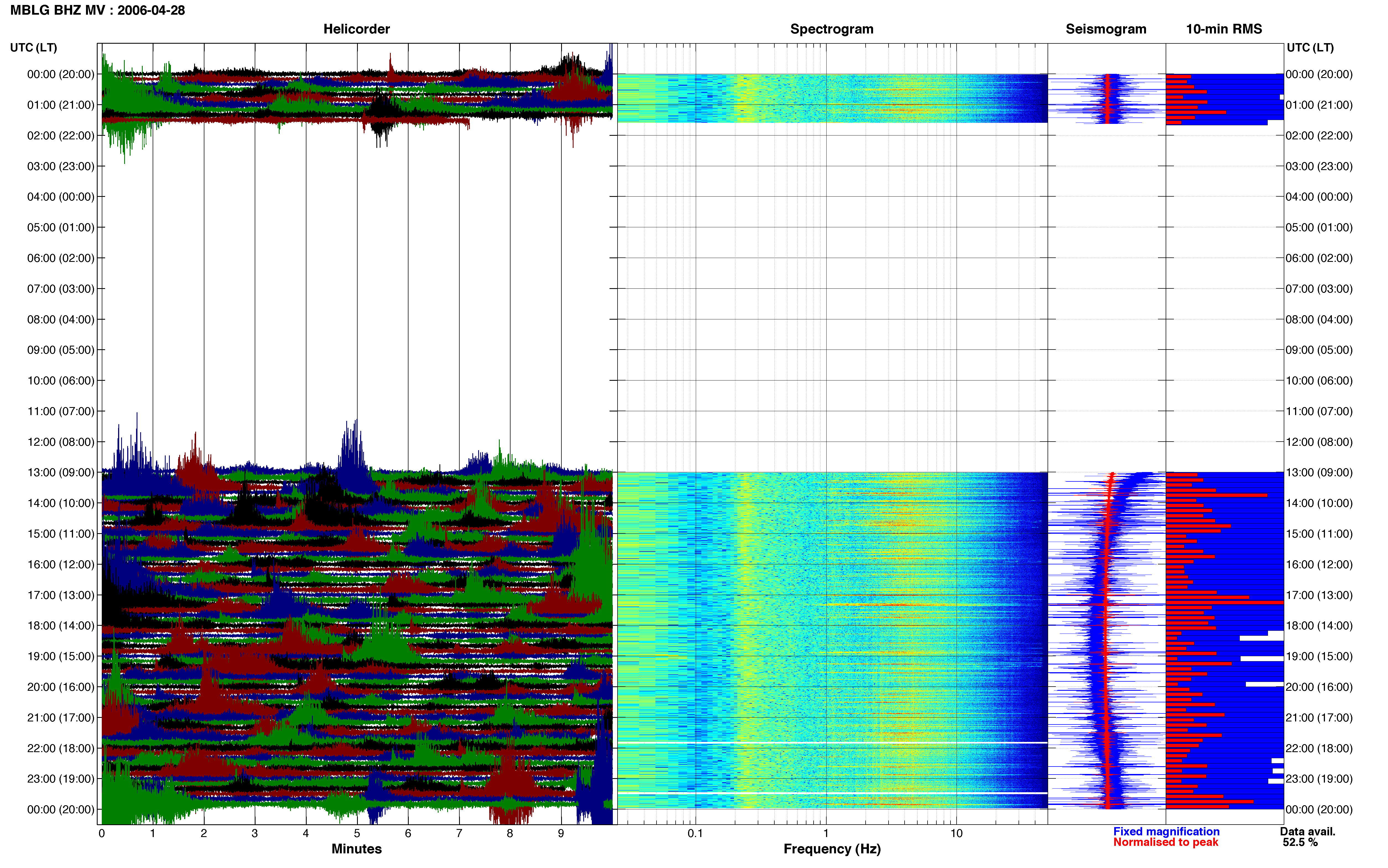Click 22:00 (18:00) on the RMS panel time axis
Screen dimensions: 1388x868
[1319, 749]
